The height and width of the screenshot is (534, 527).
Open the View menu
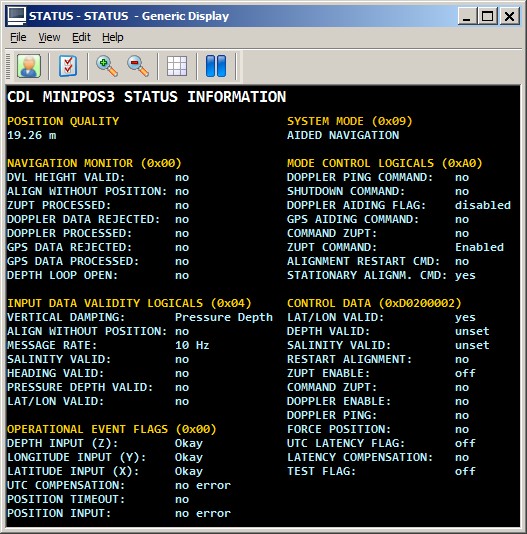pos(49,37)
